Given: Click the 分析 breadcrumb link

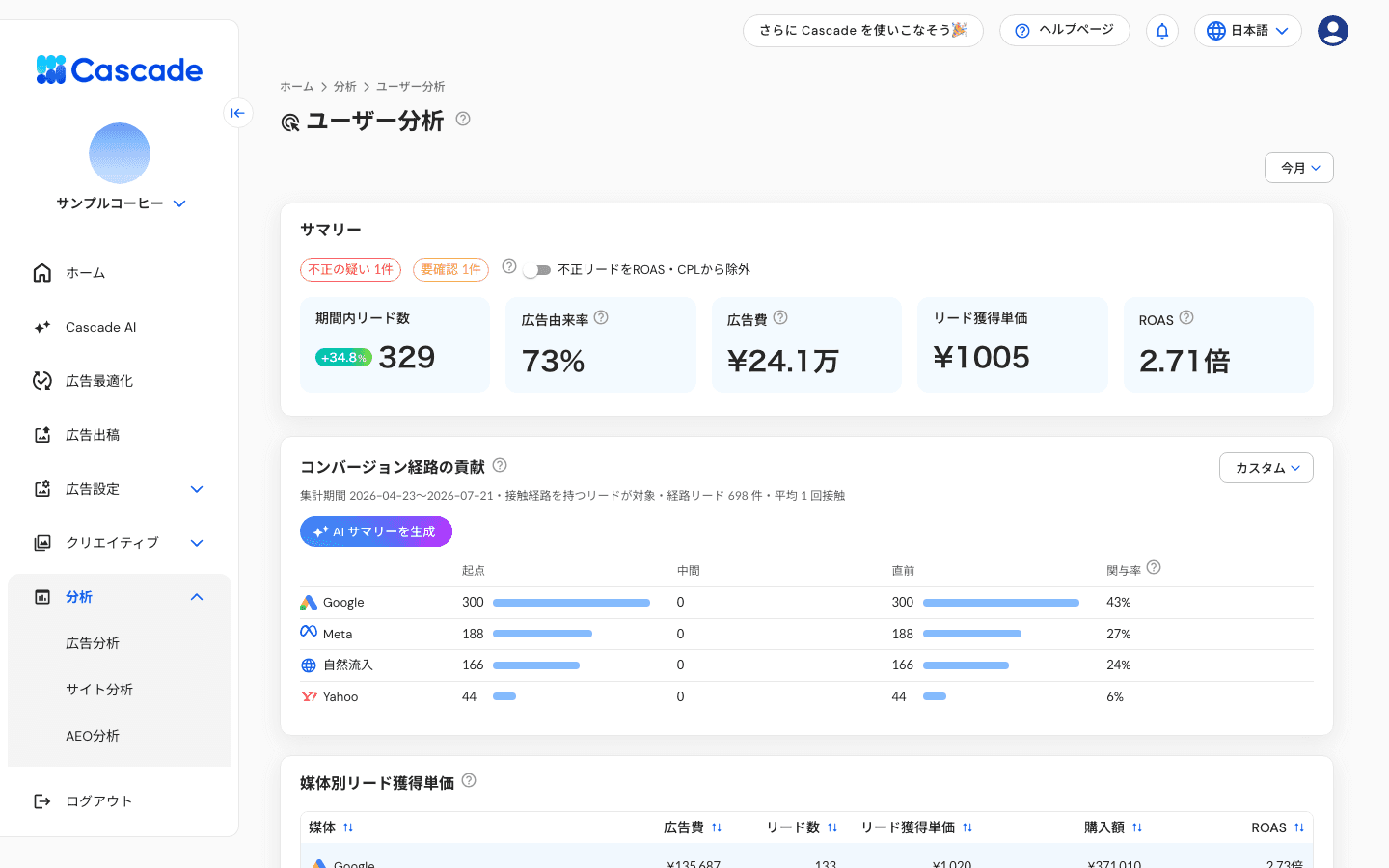Looking at the screenshot, I should [345, 87].
